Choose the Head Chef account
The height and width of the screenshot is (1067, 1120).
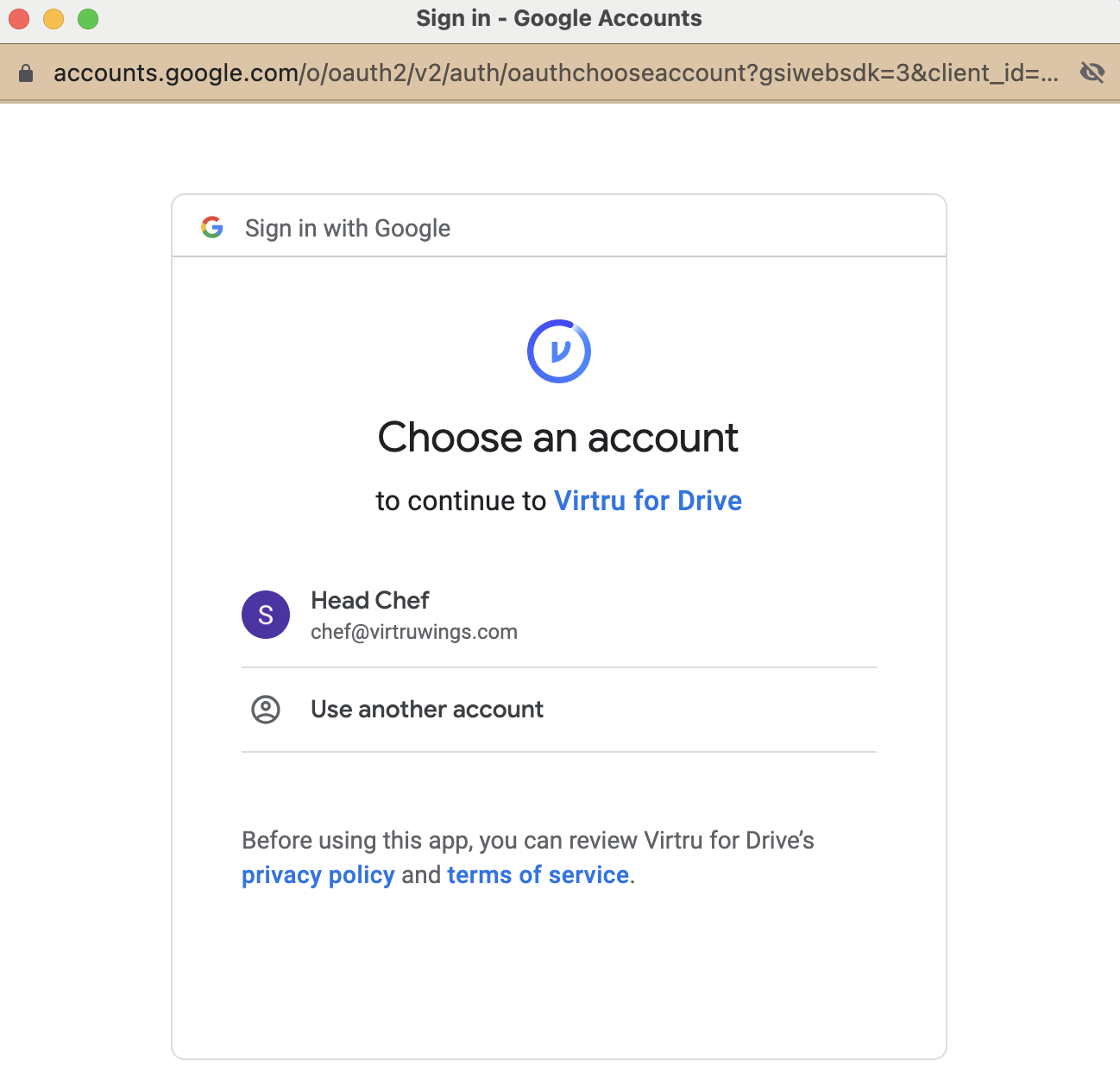559,616
